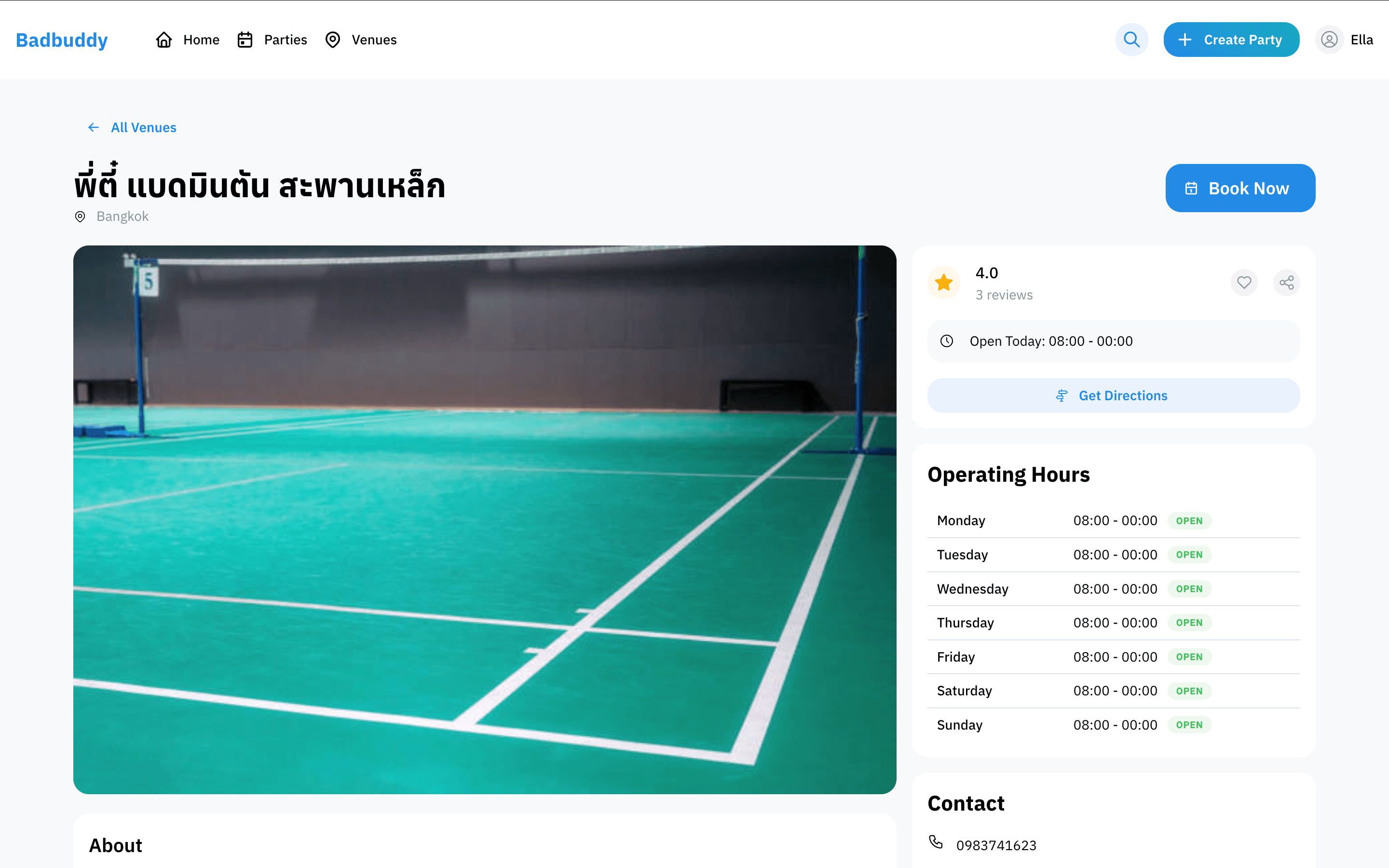
Task: Click the Operating Hours heading
Action: click(x=1008, y=475)
